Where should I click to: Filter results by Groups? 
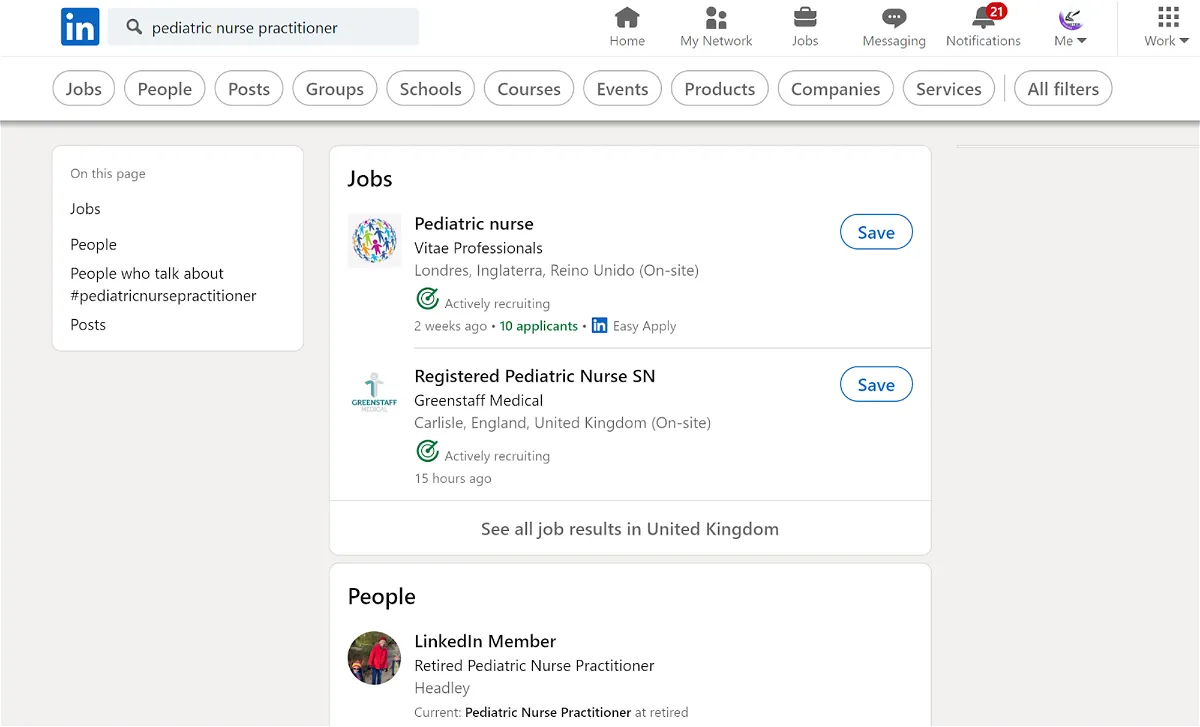point(335,89)
